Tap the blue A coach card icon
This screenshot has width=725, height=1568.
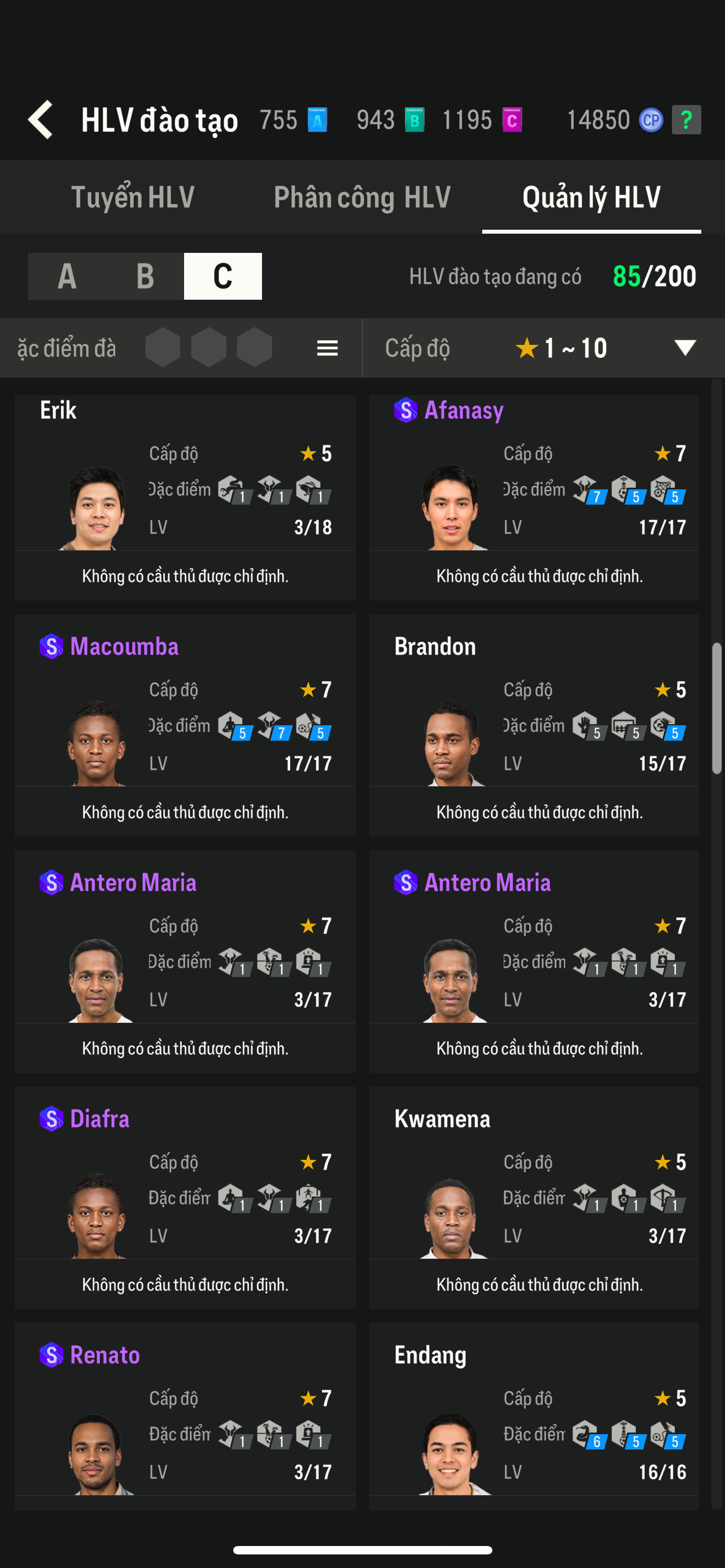317,120
